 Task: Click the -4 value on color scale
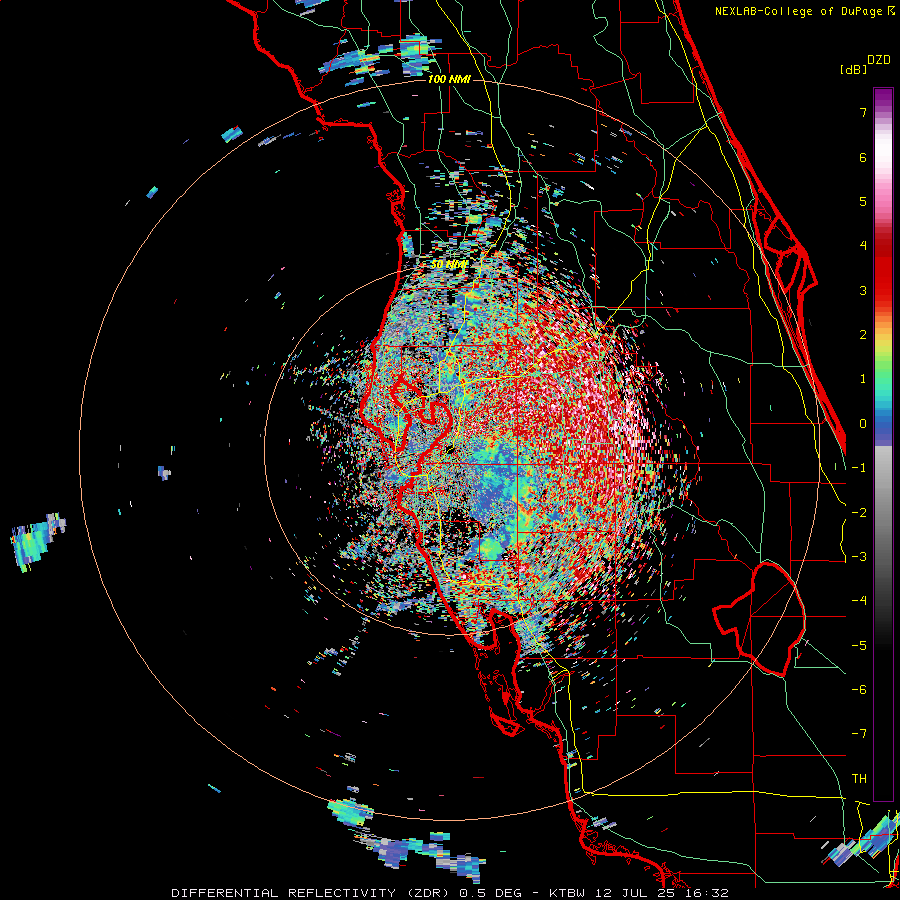click(x=859, y=601)
